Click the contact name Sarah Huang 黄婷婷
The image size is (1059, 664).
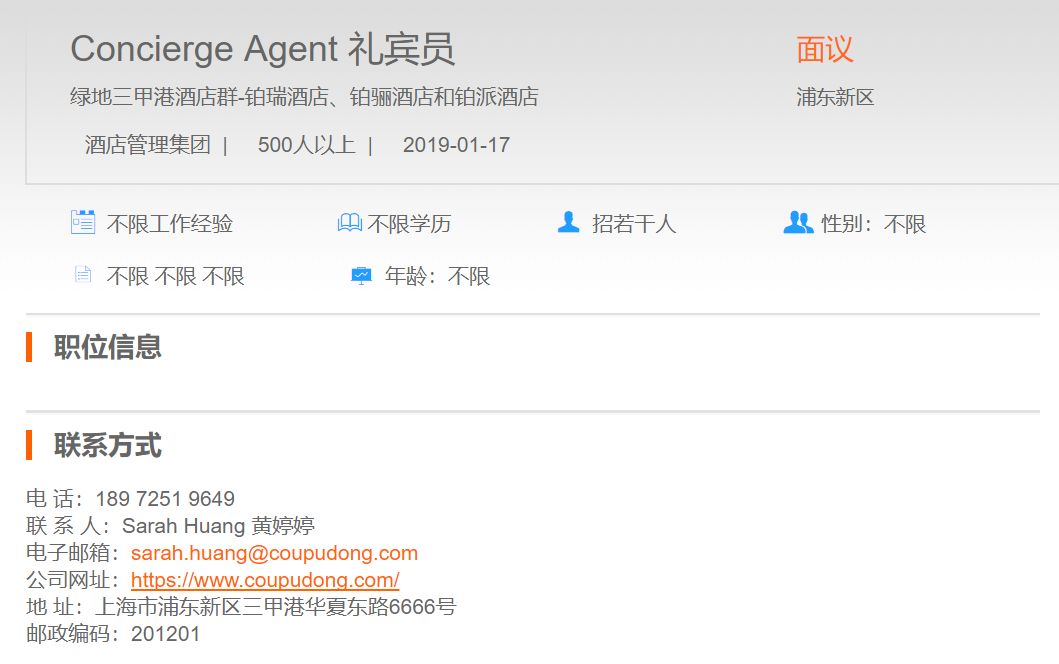tap(218, 526)
